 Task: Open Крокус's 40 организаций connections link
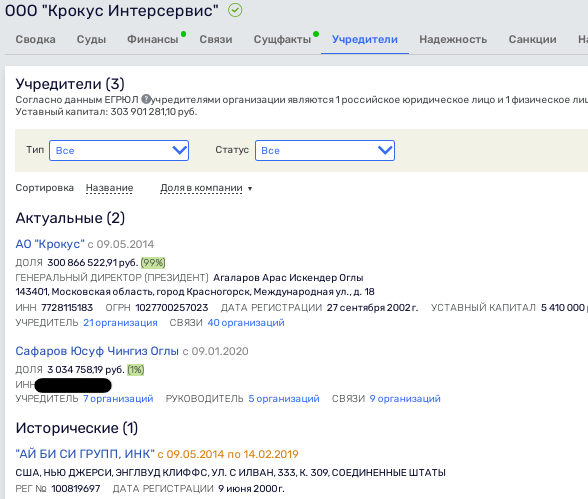[x=246, y=323]
